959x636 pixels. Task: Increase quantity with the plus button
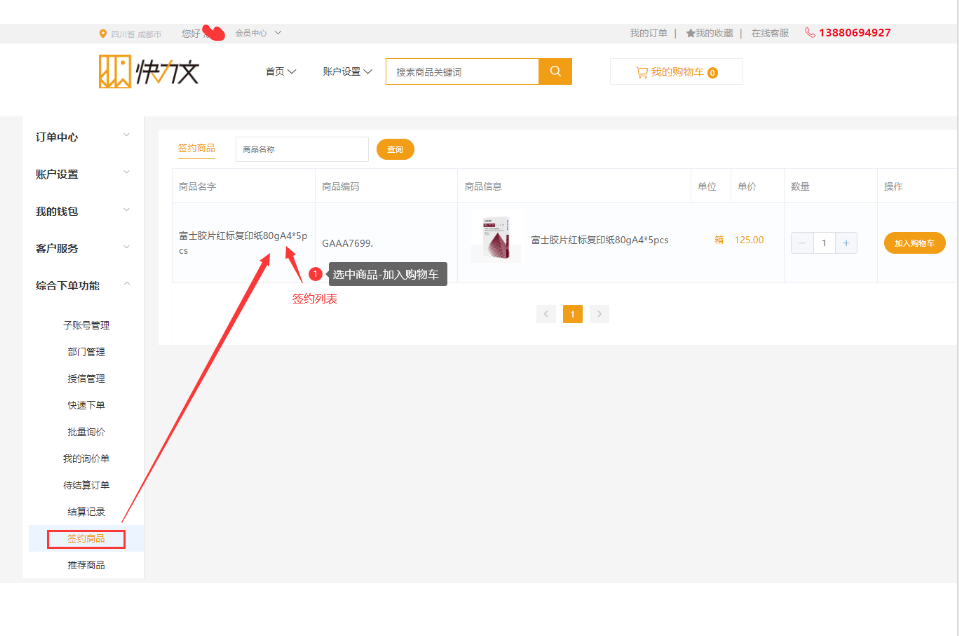846,243
